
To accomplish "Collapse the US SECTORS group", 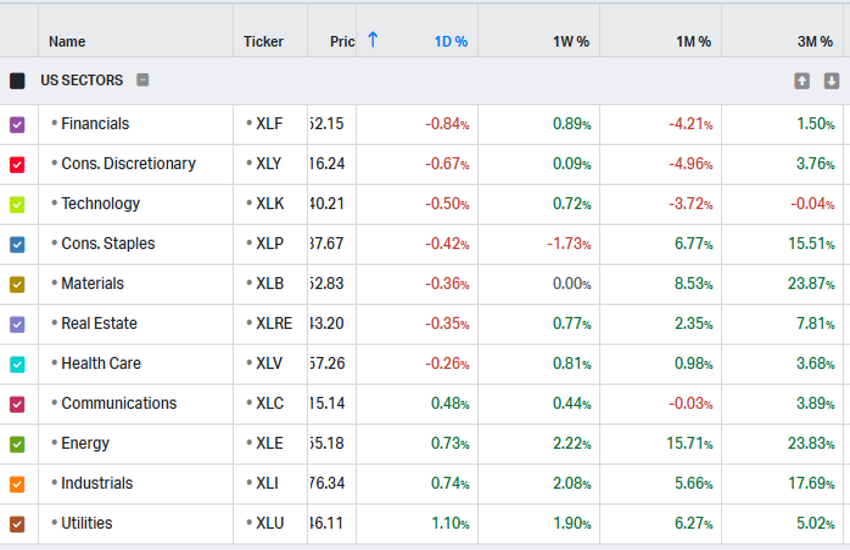I will click(143, 80).
